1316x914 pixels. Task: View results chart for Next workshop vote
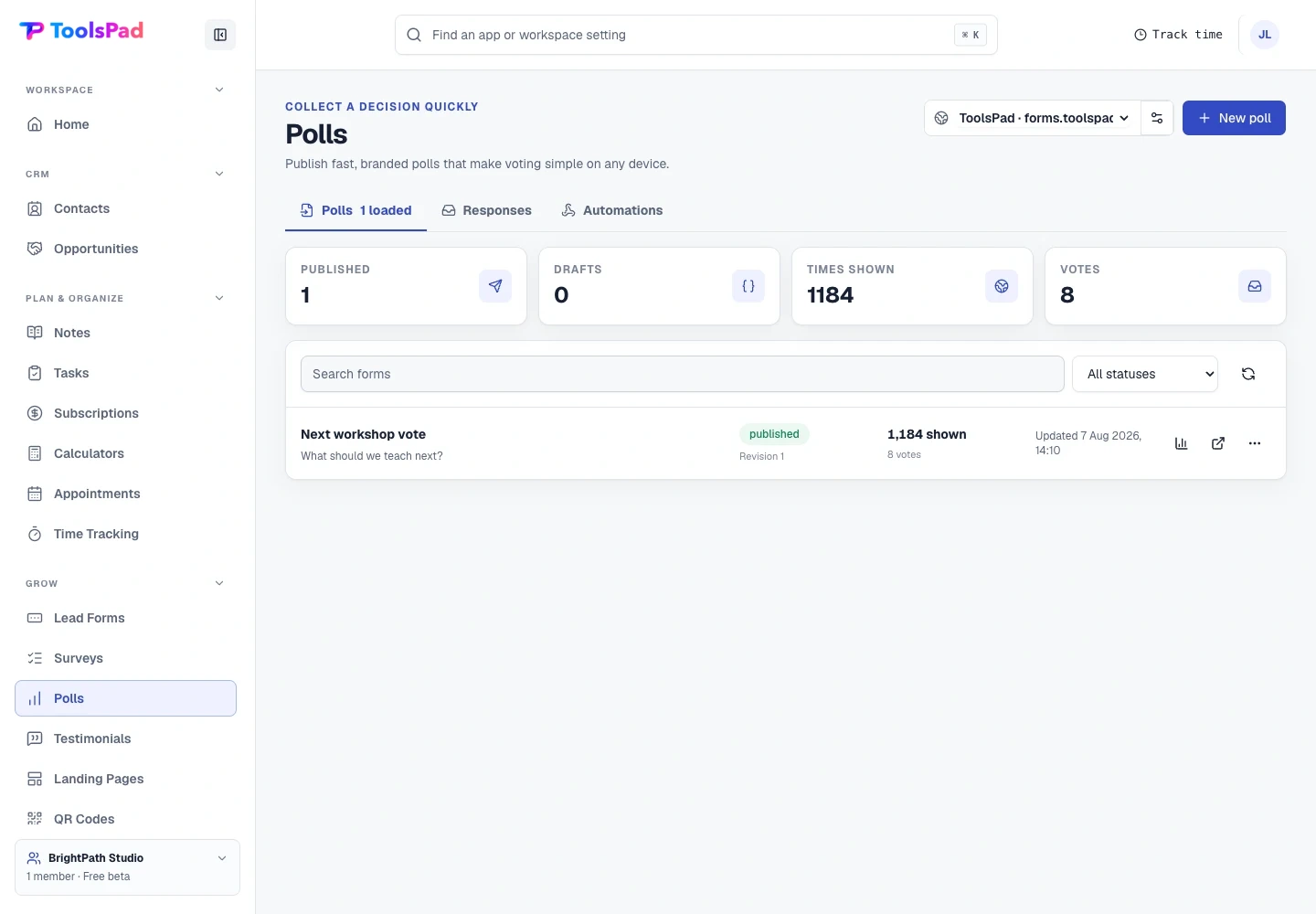pos(1181,443)
